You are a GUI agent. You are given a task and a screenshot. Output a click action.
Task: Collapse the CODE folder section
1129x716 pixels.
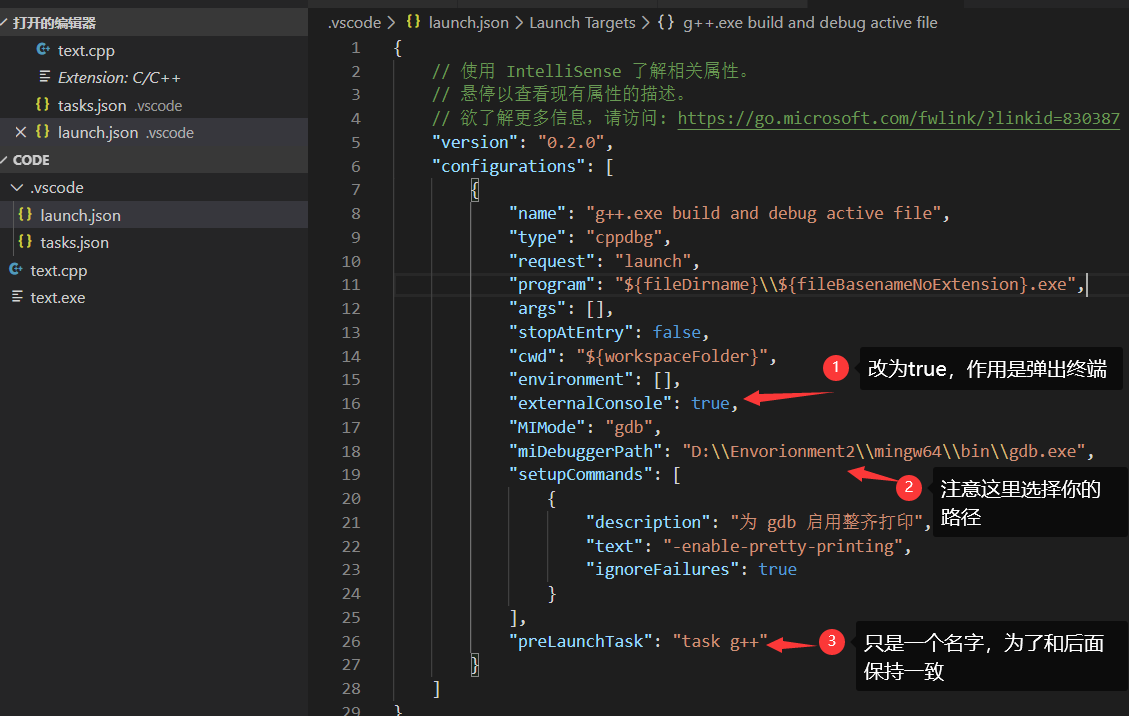pyautogui.click(x=4, y=160)
